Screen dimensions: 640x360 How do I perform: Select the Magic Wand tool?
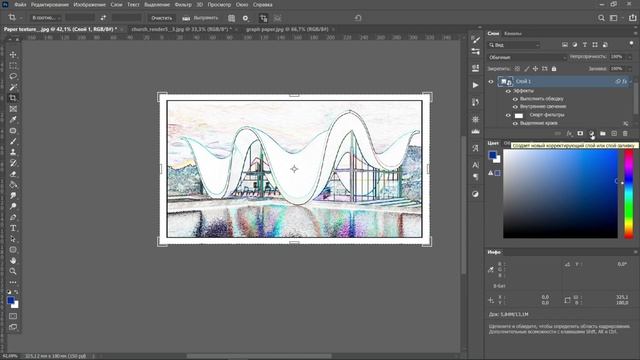click(x=13, y=87)
